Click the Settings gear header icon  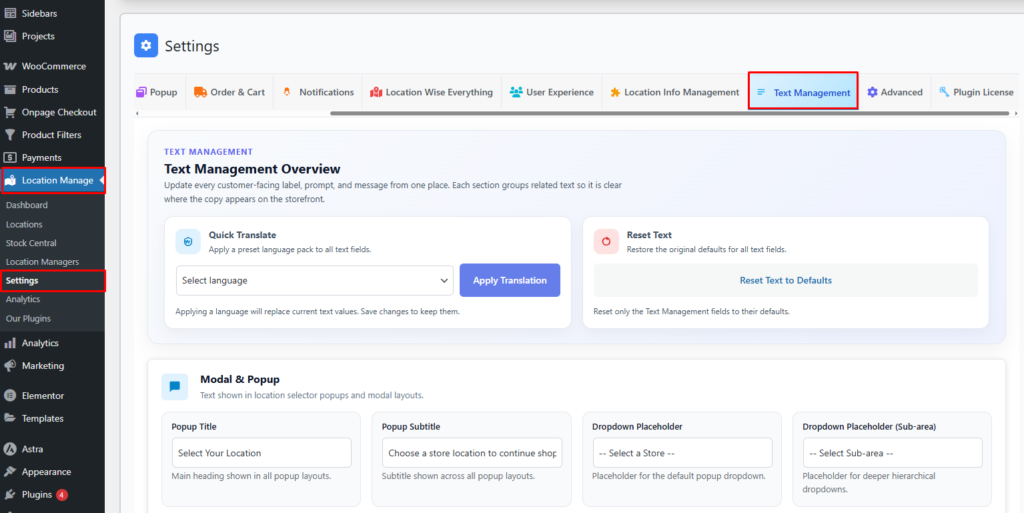tap(147, 46)
